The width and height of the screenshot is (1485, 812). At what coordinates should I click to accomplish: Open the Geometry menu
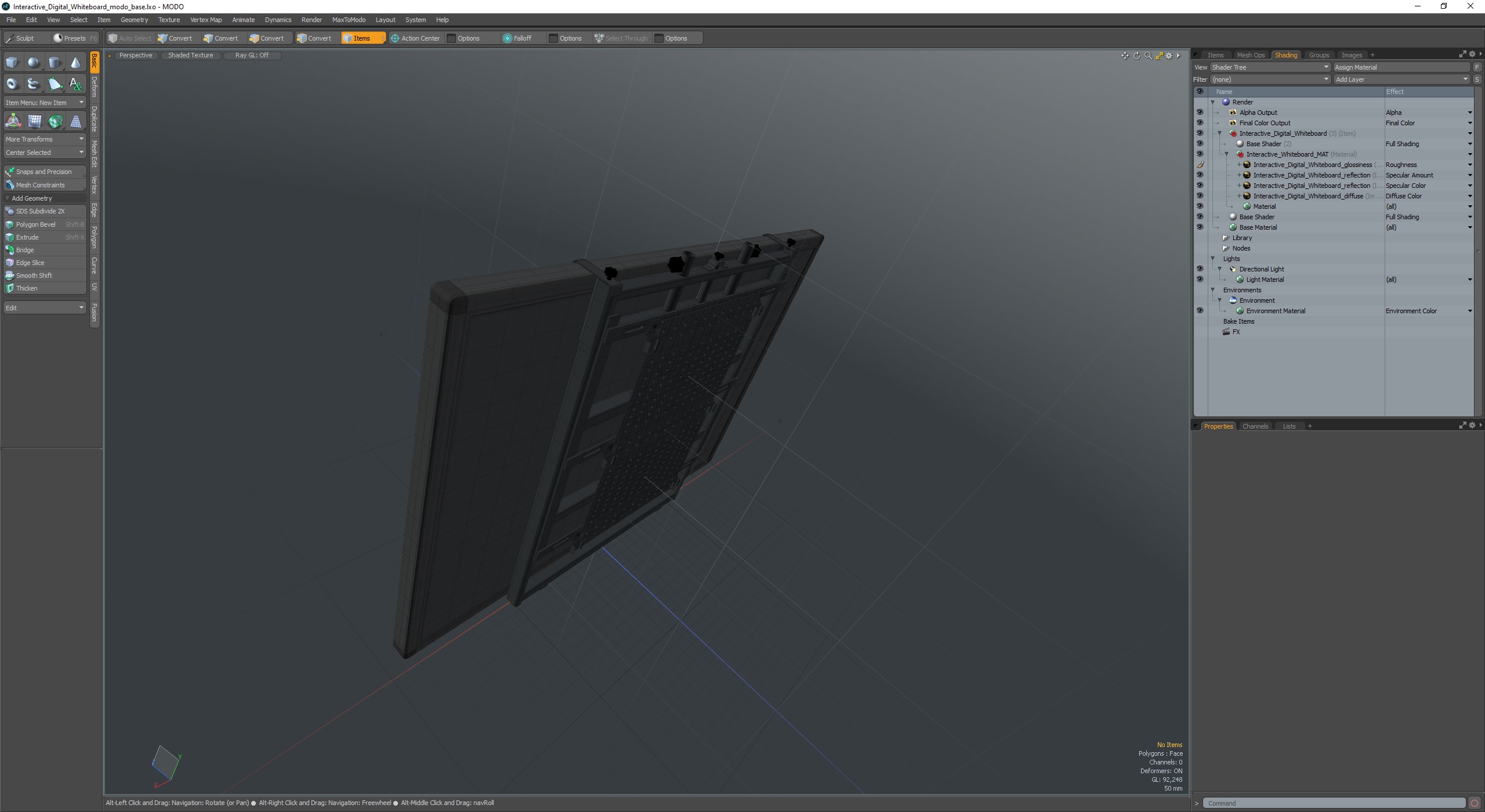tap(134, 20)
